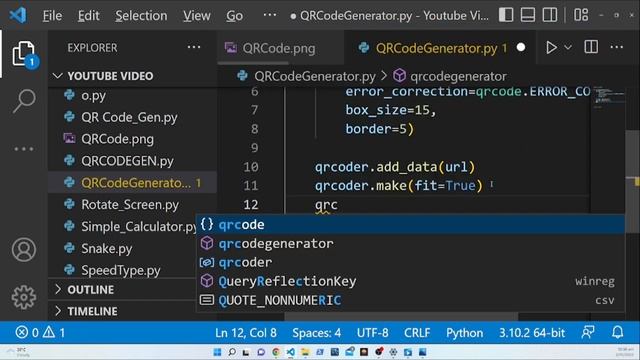Open Snake.py in the file explorer
Viewport: 640px width, 360px height.
[107, 248]
